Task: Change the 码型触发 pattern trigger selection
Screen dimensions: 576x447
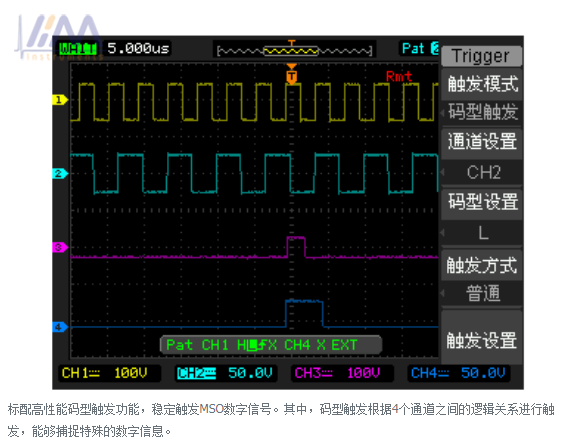Action: point(482,112)
